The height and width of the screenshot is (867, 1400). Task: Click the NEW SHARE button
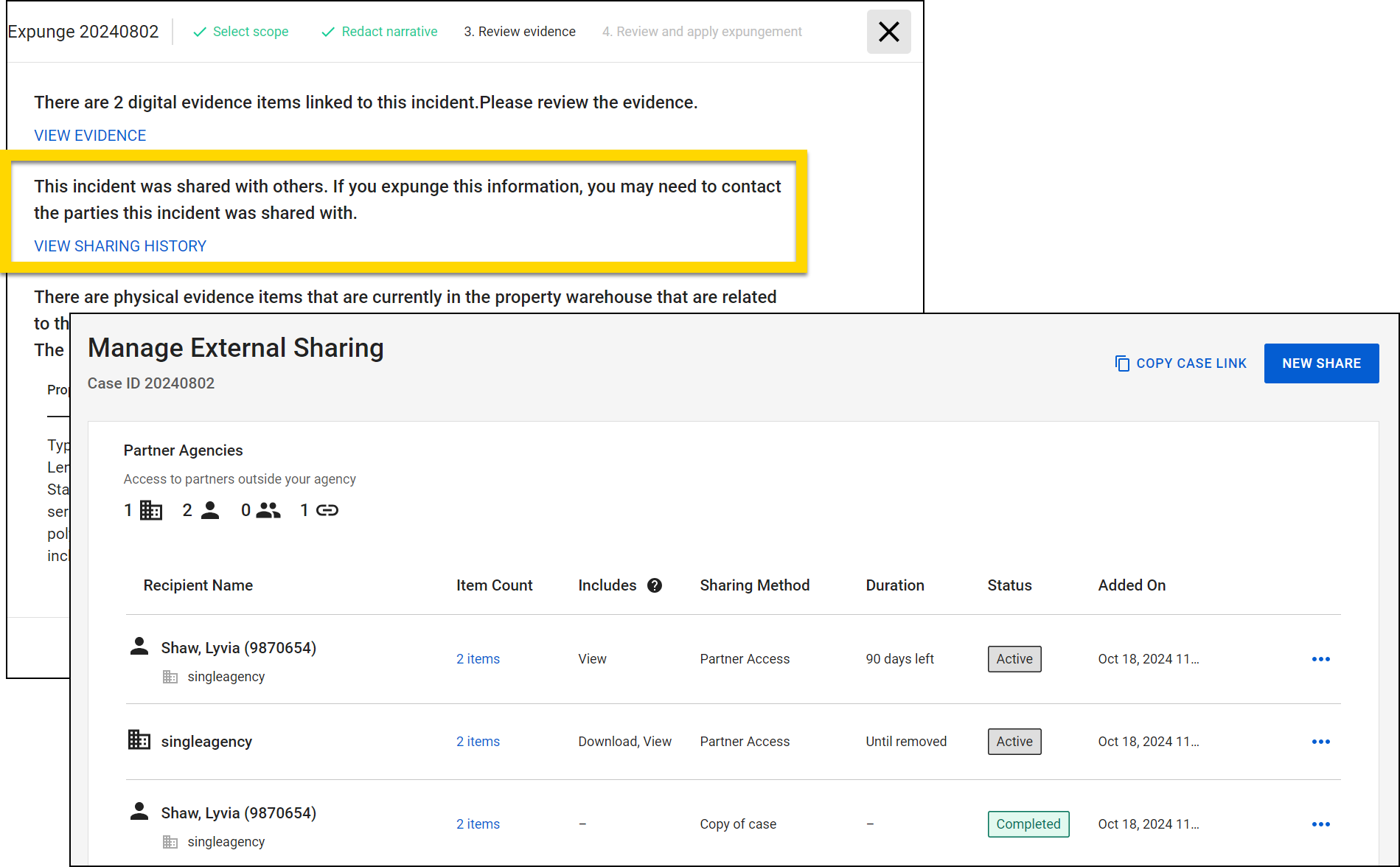point(1321,363)
